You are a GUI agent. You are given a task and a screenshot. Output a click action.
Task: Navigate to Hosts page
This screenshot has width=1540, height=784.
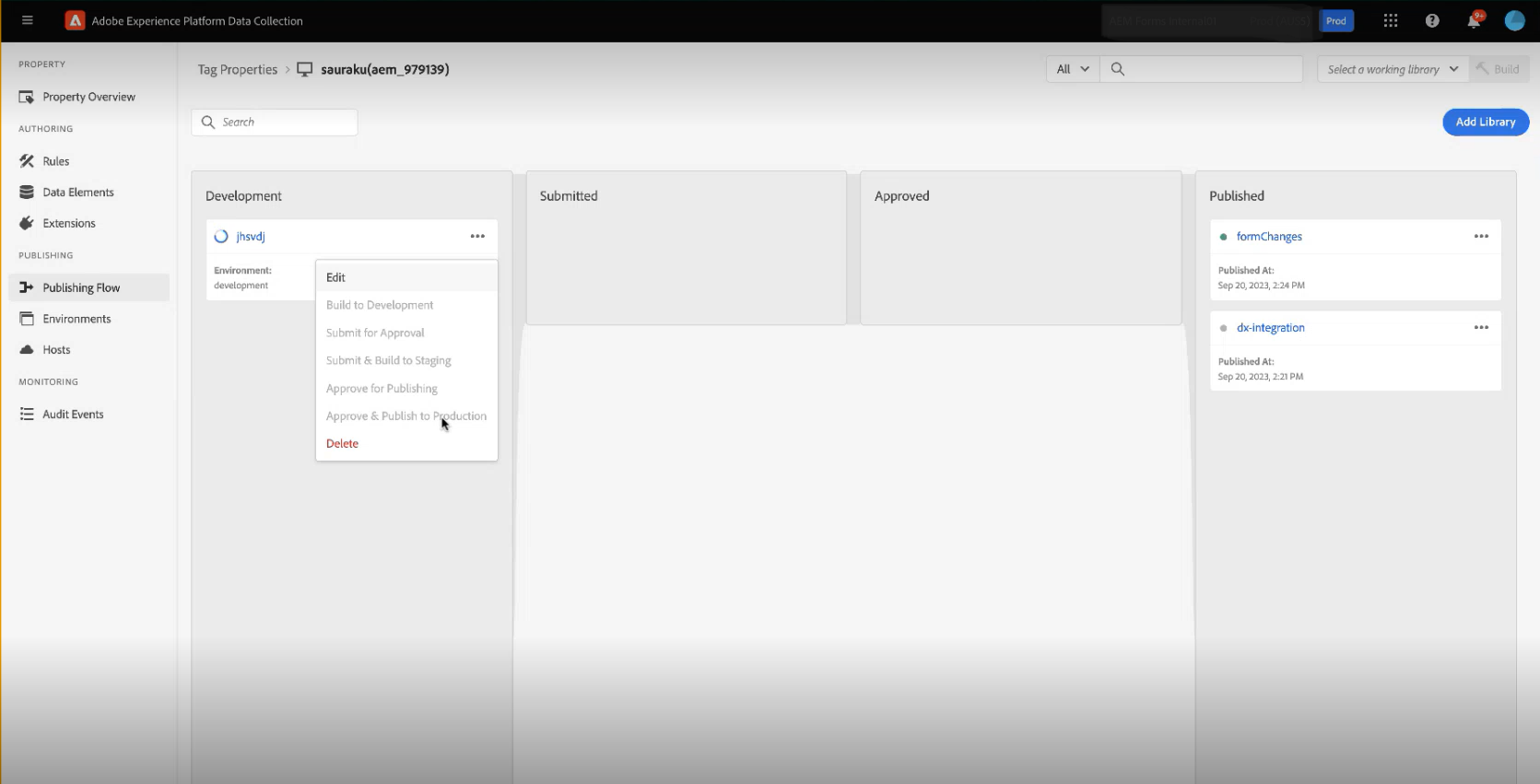click(x=88, y=350)
